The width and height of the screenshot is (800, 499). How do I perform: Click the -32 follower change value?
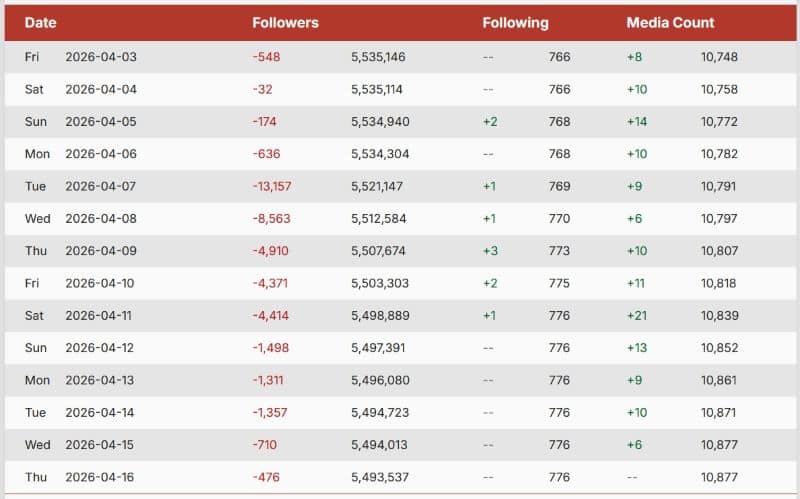pyautogui.click(x=263, y=89)
